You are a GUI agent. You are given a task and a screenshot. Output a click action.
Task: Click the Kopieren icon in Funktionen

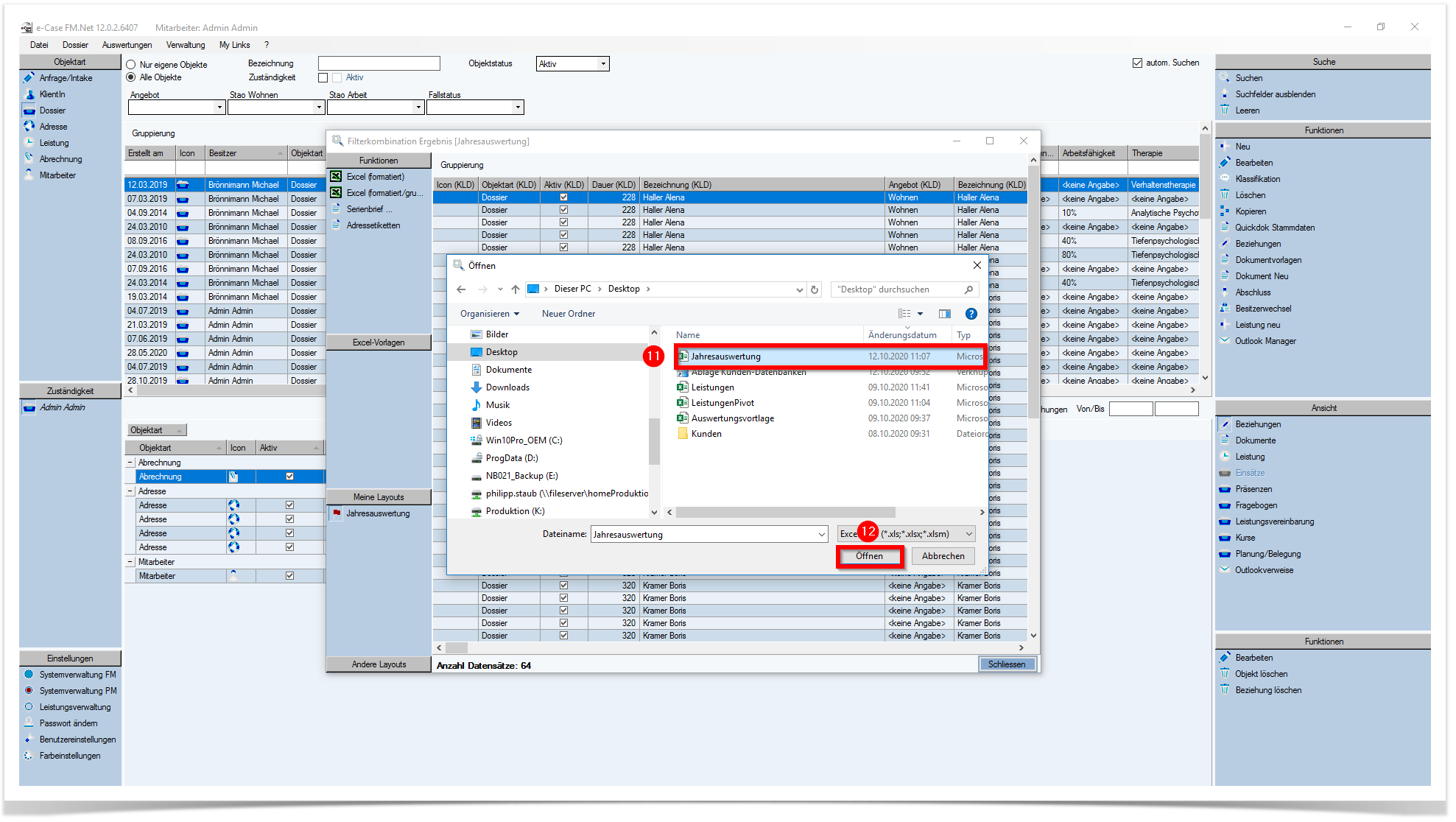pyautogui.click(x=1225, y=211)
